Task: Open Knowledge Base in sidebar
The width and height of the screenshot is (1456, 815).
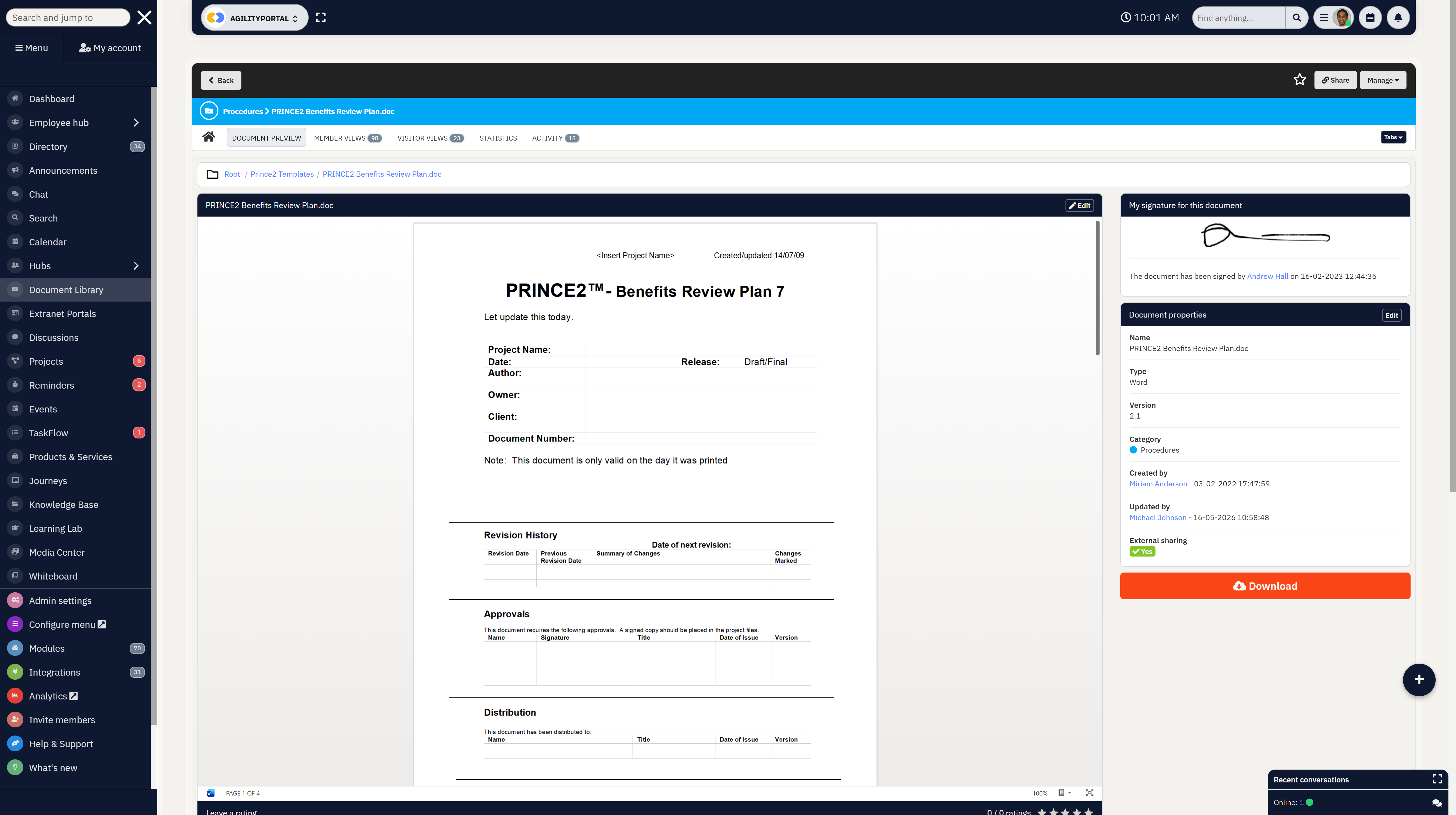Action: click(x=75, y=504)
